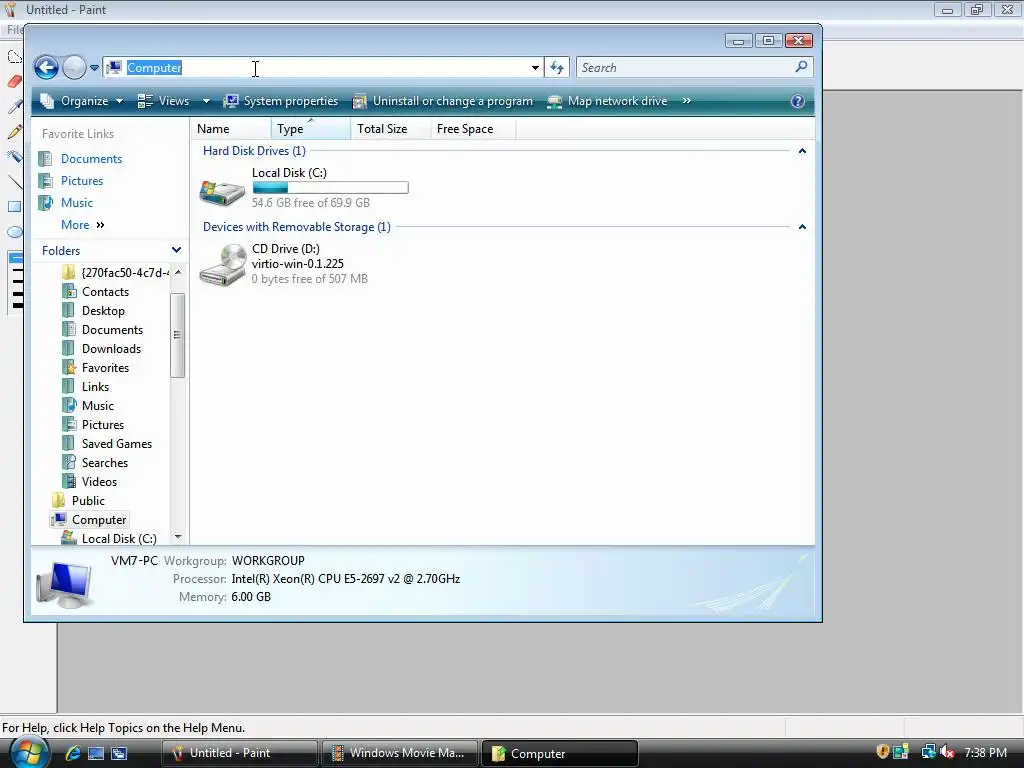Open the Views dropdown arrow
This screenshot has height=768, width=1024.
[x=206, y=101]
